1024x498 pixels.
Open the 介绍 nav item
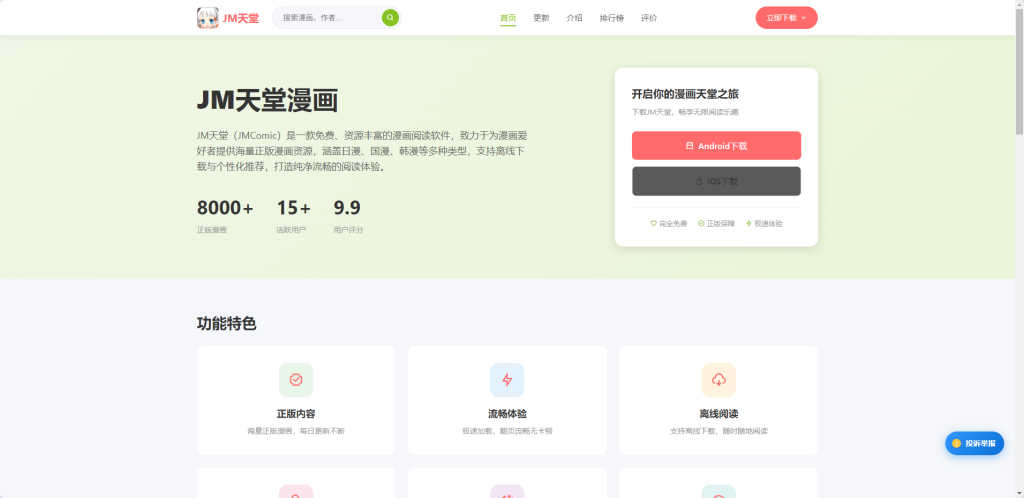[x=574, y=18]
